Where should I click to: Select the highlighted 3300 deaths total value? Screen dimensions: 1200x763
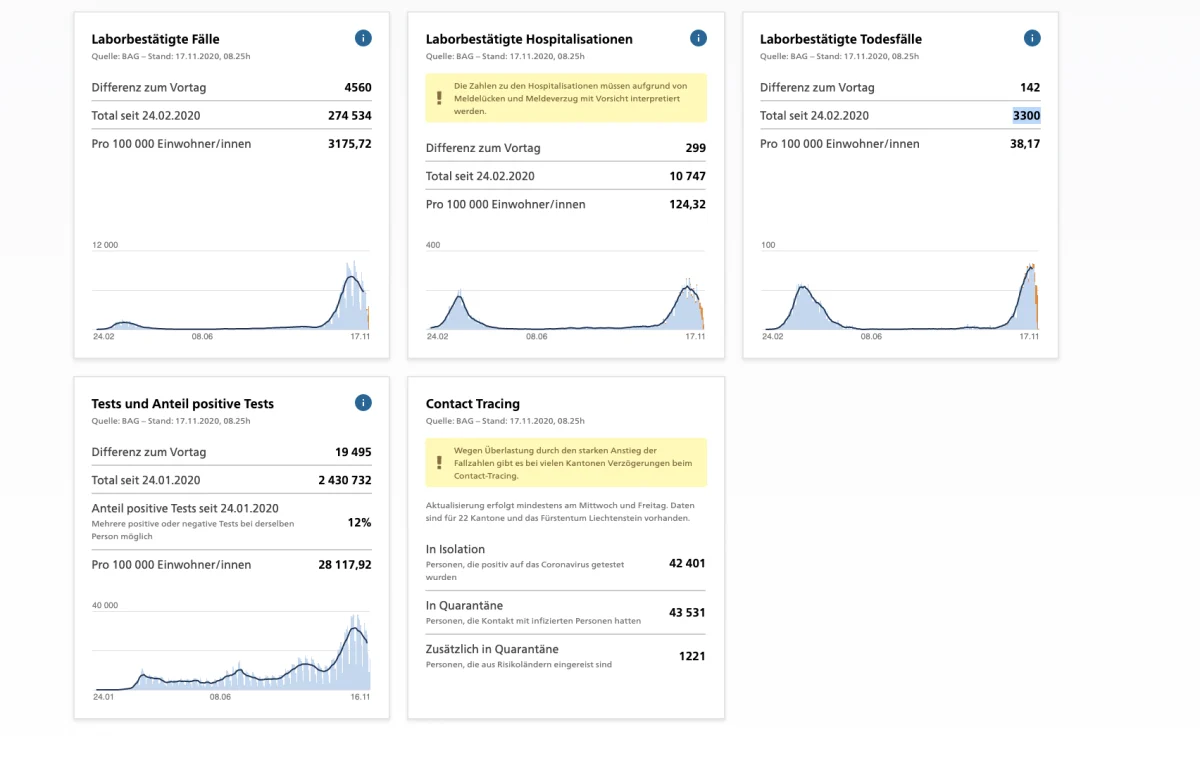point(1026,115)
